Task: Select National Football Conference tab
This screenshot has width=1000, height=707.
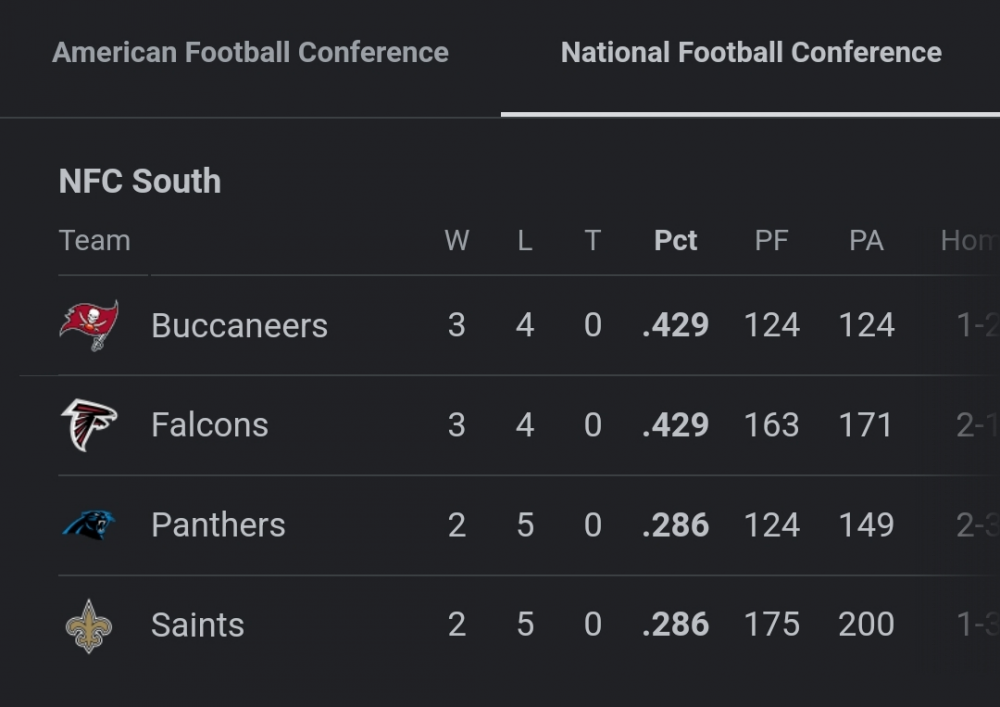Action: tap(751, 53)
